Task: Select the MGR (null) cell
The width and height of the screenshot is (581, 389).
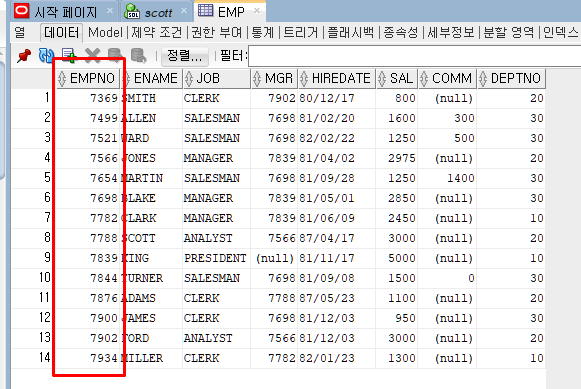Action: pyautogui.click(x=274, y=258)
